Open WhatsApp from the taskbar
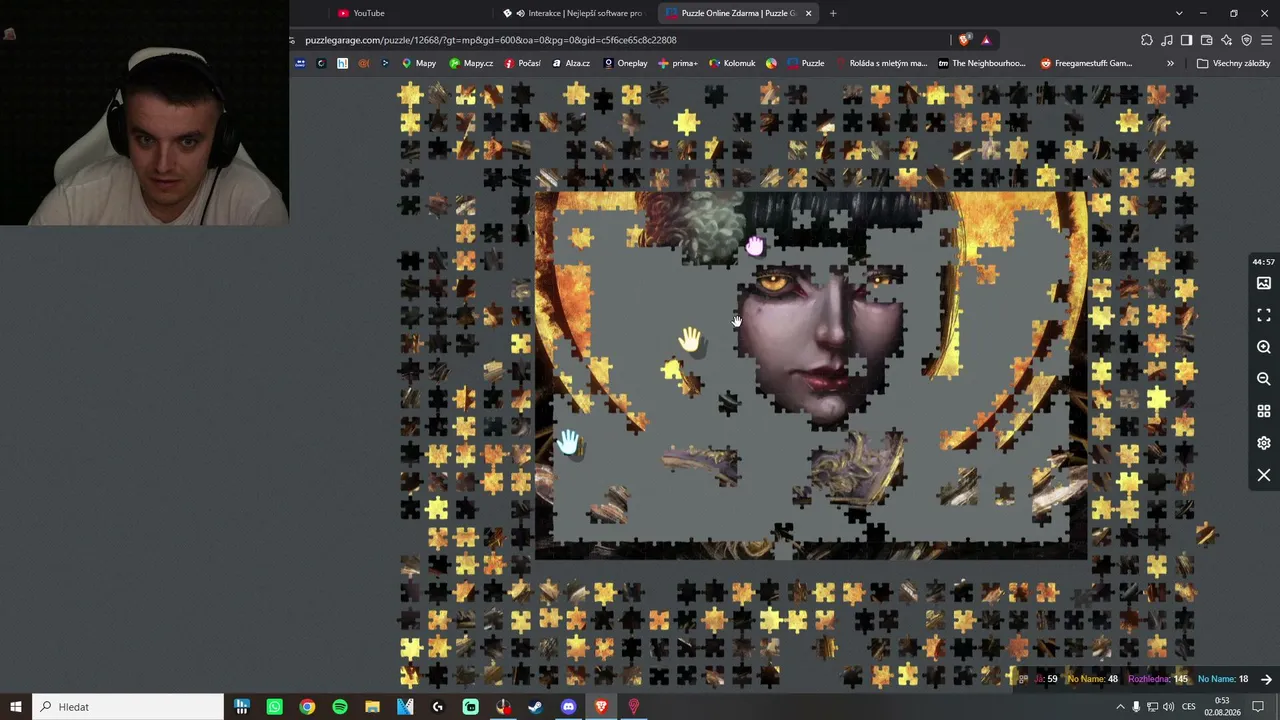 (x=275, y=707)
